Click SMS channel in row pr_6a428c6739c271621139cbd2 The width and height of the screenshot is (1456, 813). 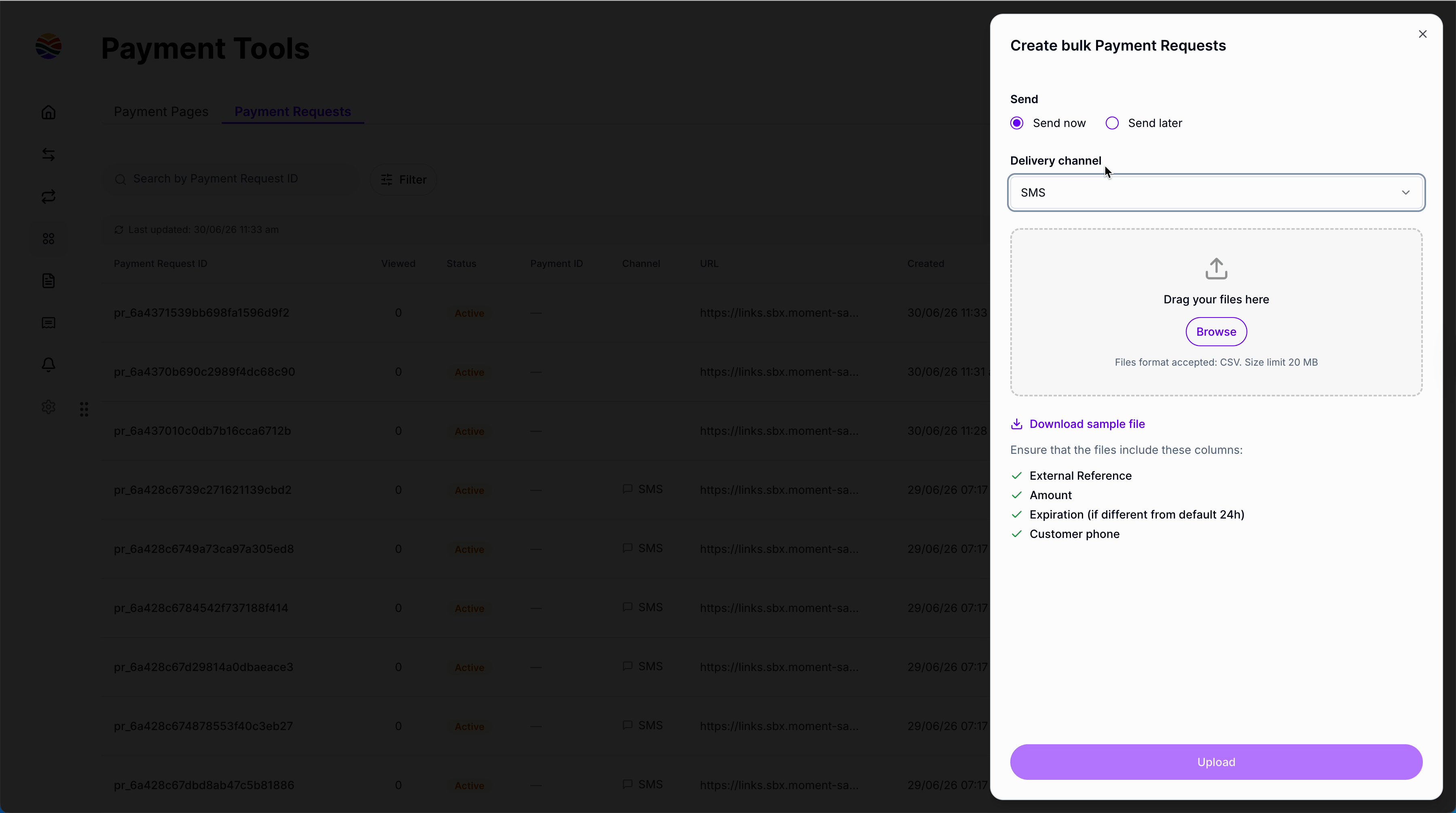(643, 489)
